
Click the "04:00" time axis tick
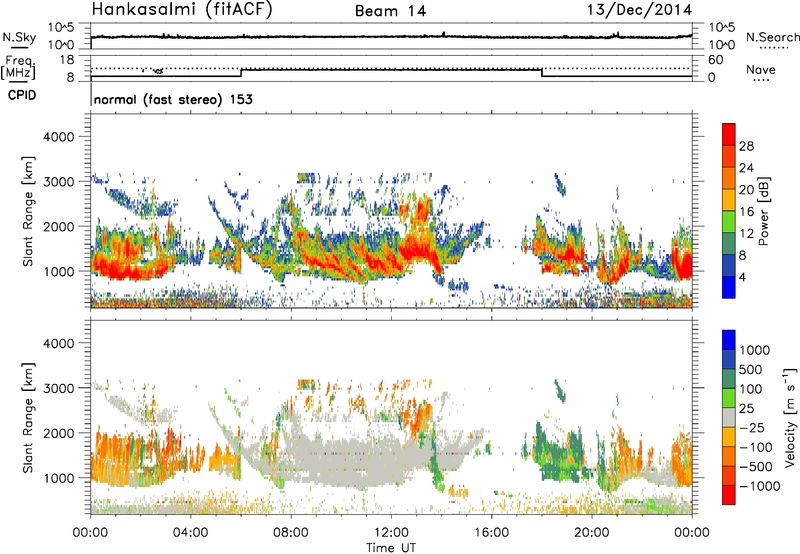coord(191,533)
